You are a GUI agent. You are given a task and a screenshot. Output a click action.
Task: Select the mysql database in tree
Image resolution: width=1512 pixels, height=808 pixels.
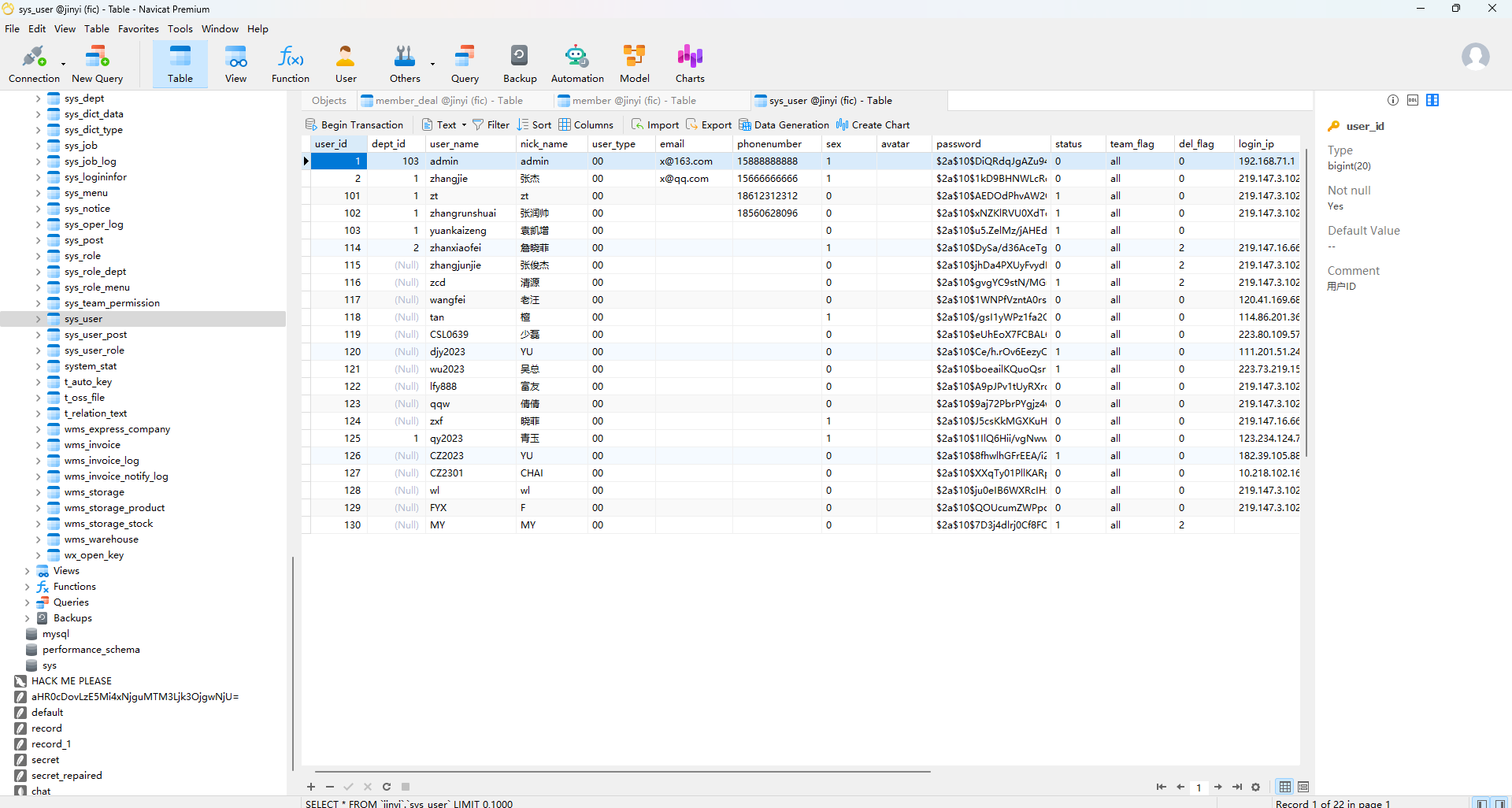pyautogui.click(x=55, y=634)
